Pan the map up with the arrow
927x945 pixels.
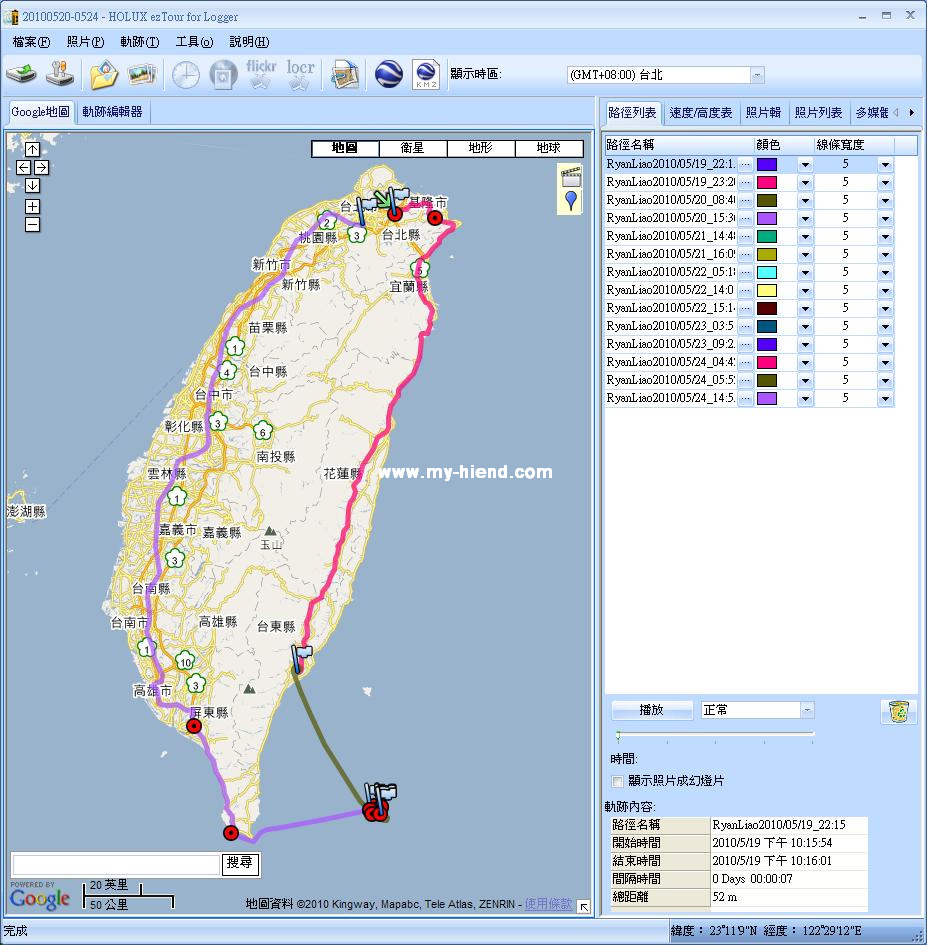click(x=33, y=149)
